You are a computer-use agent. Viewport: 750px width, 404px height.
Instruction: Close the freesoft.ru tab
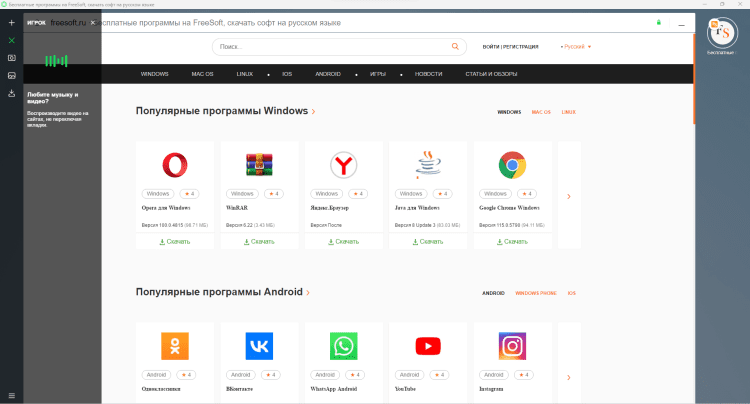pyautogui.click(x=93, y=23)
